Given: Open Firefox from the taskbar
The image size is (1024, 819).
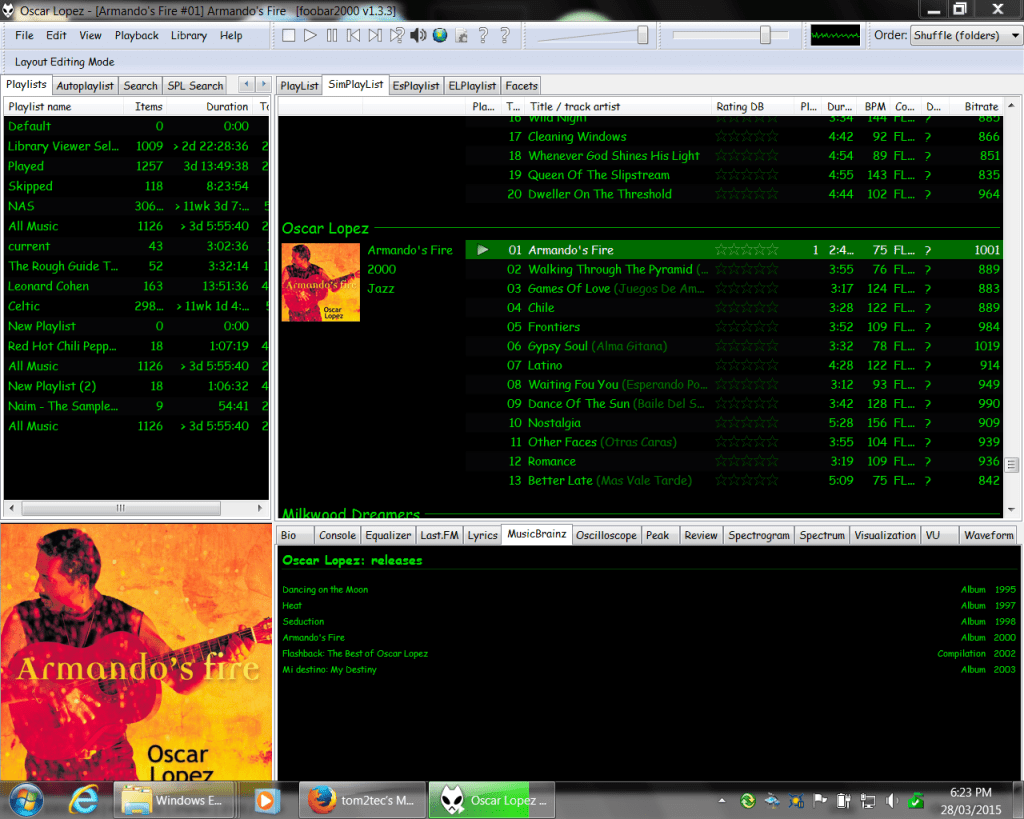Looking at the screenshot, I should (321, 800).
